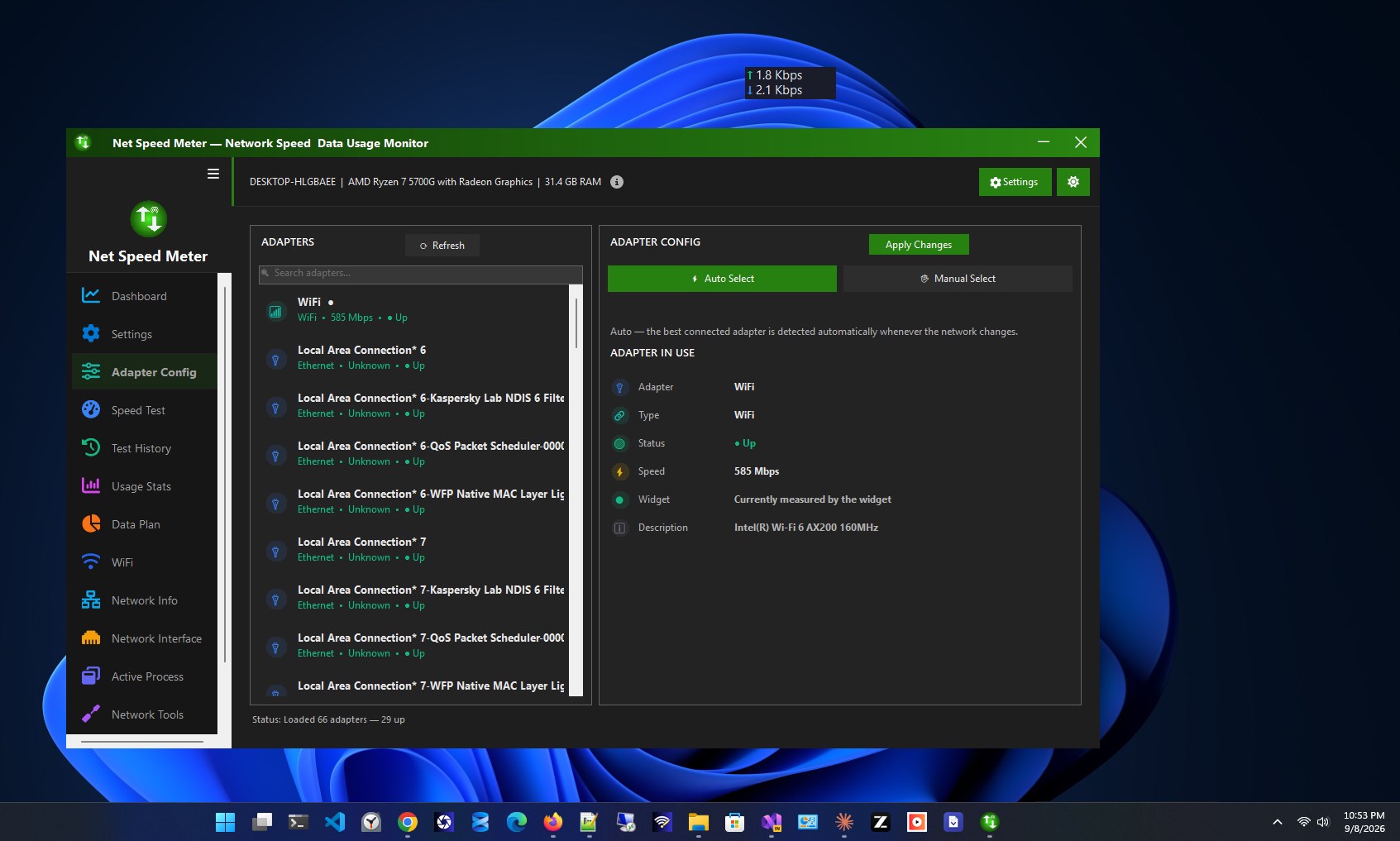This screenshot has height=841, width=1400.
Task: Open the Settings gear sidebar icon
Action: click(91, 333)
